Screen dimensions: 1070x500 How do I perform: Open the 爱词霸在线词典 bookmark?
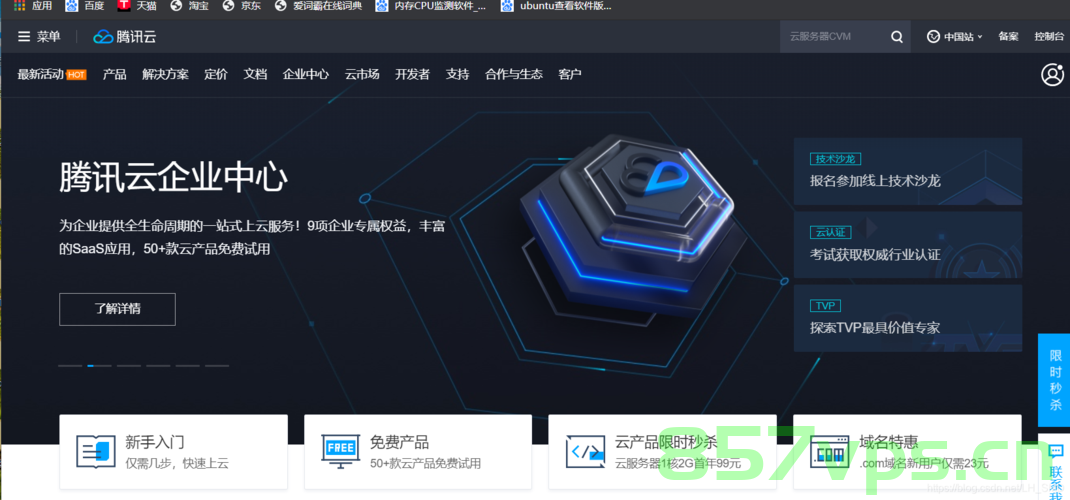point(317,6)
